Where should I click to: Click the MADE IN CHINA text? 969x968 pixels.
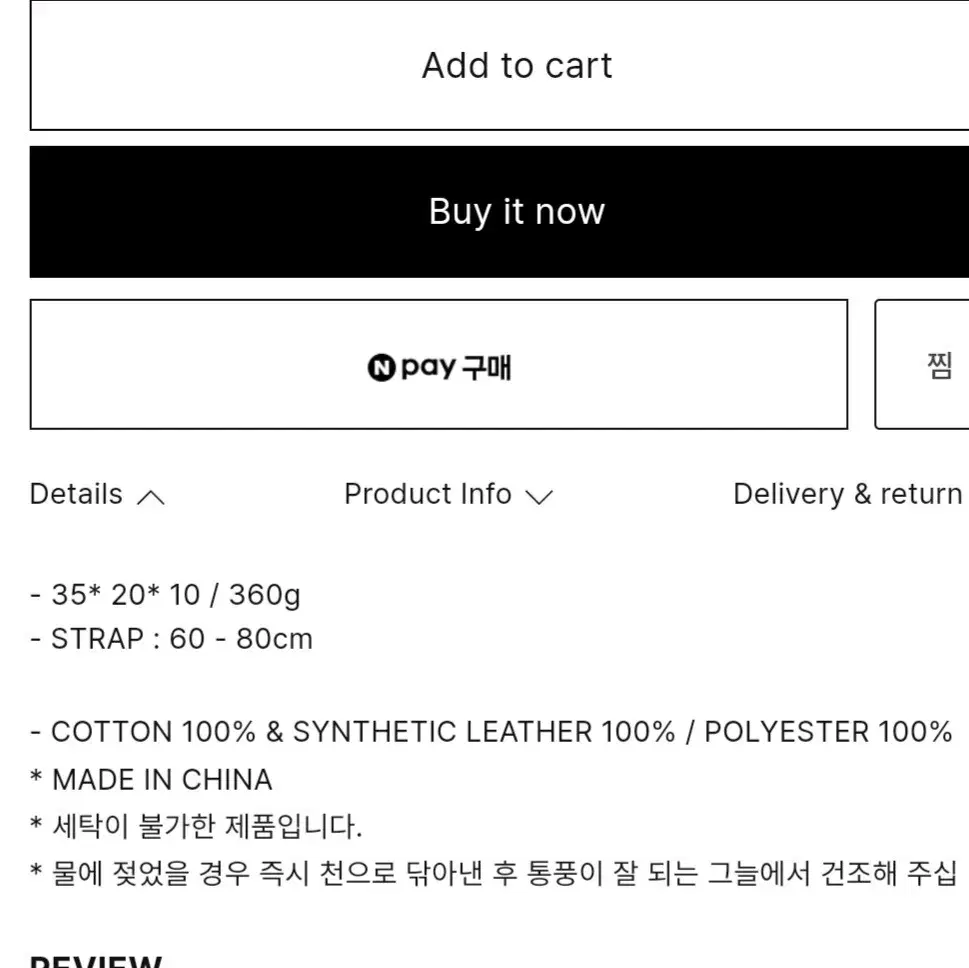click(x=161, y=780)
